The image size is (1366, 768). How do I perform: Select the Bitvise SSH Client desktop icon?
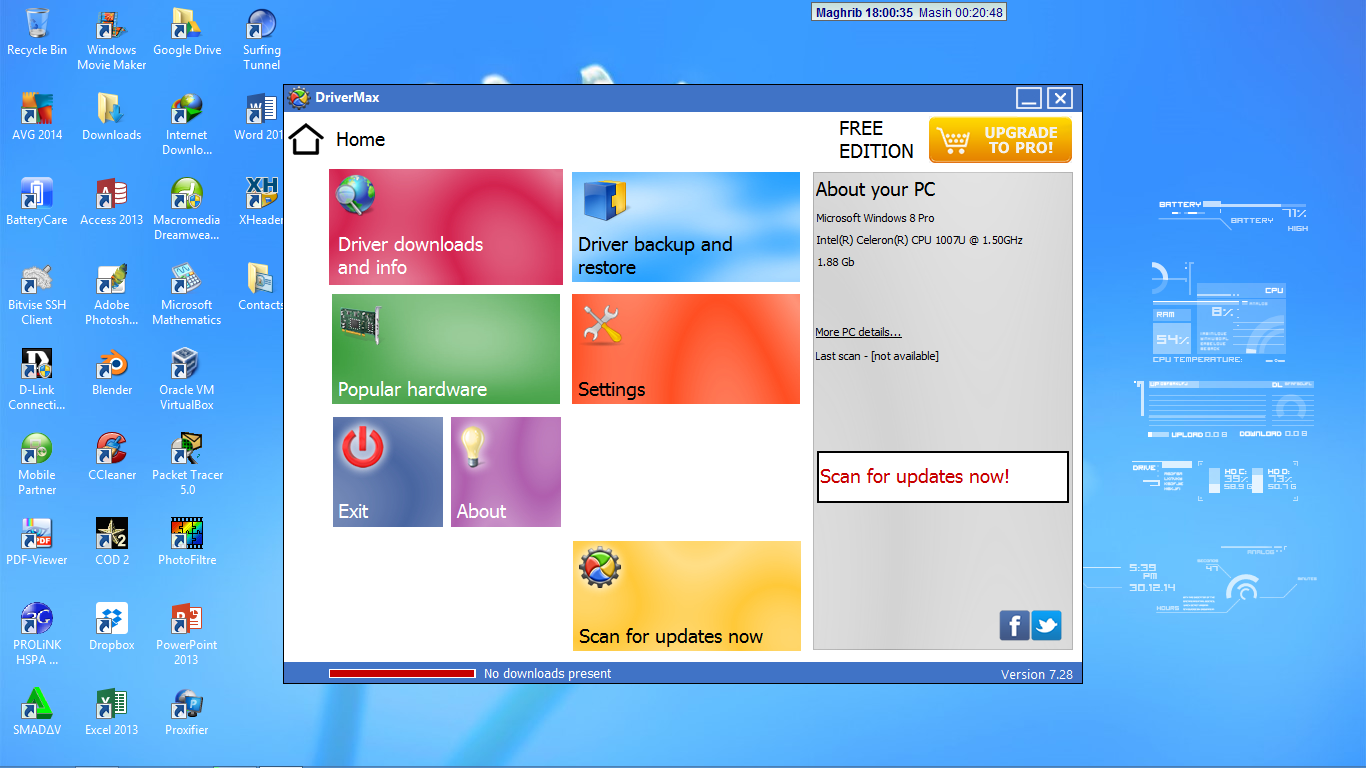coord(37,295)
